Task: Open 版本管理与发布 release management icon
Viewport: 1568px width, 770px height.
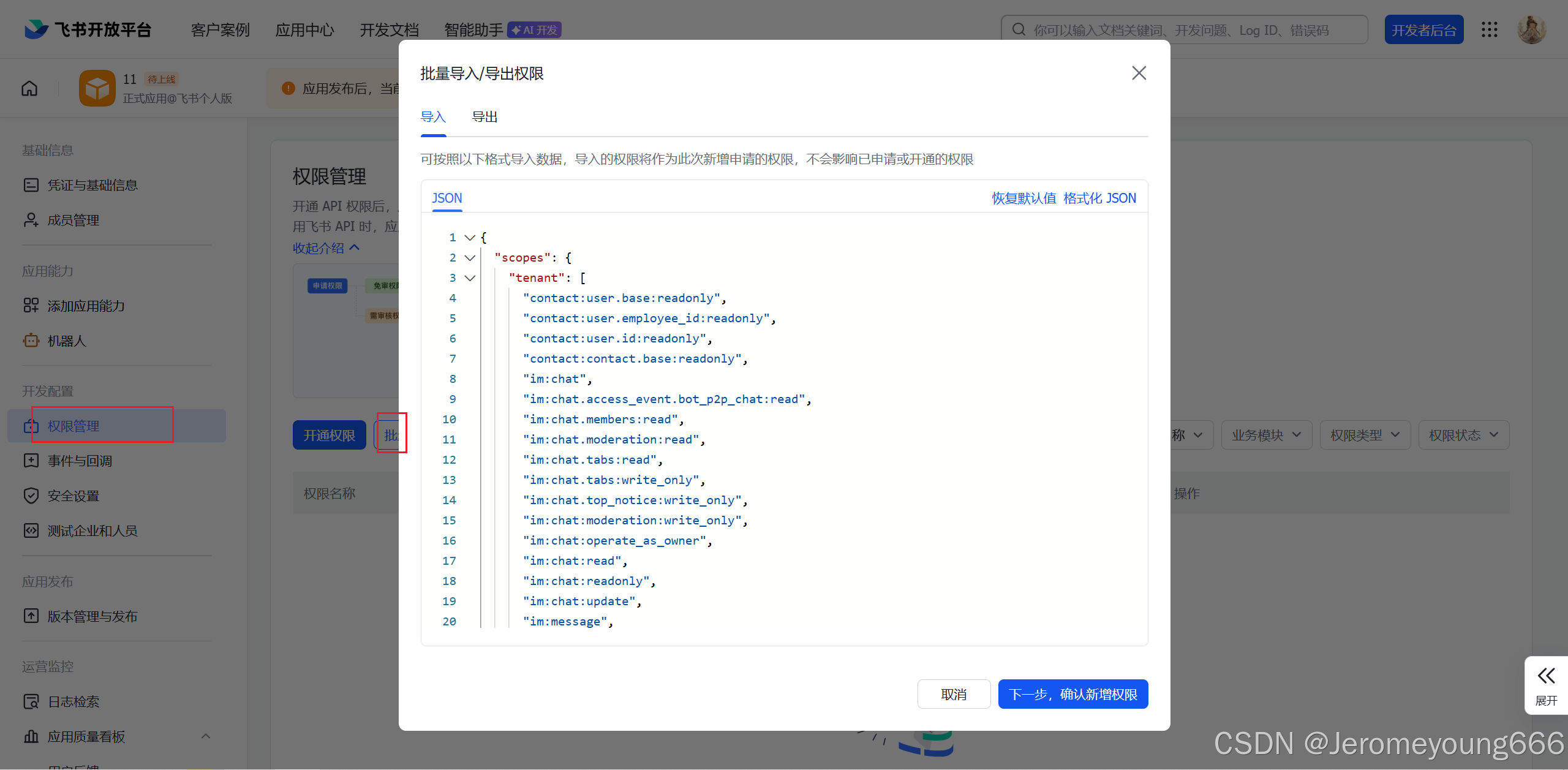Action: coord(31,616)
